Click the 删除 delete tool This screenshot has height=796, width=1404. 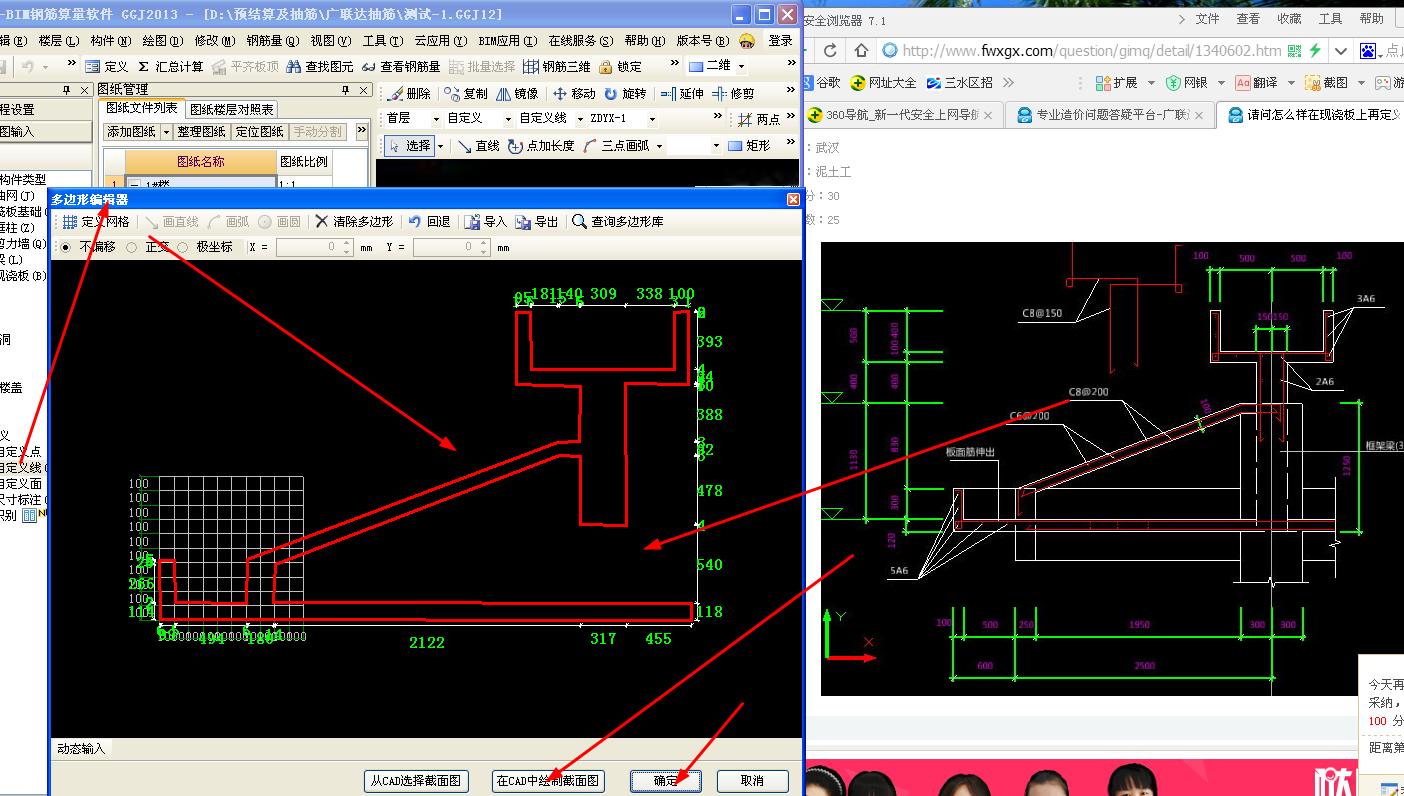click(x=409, y=93)
